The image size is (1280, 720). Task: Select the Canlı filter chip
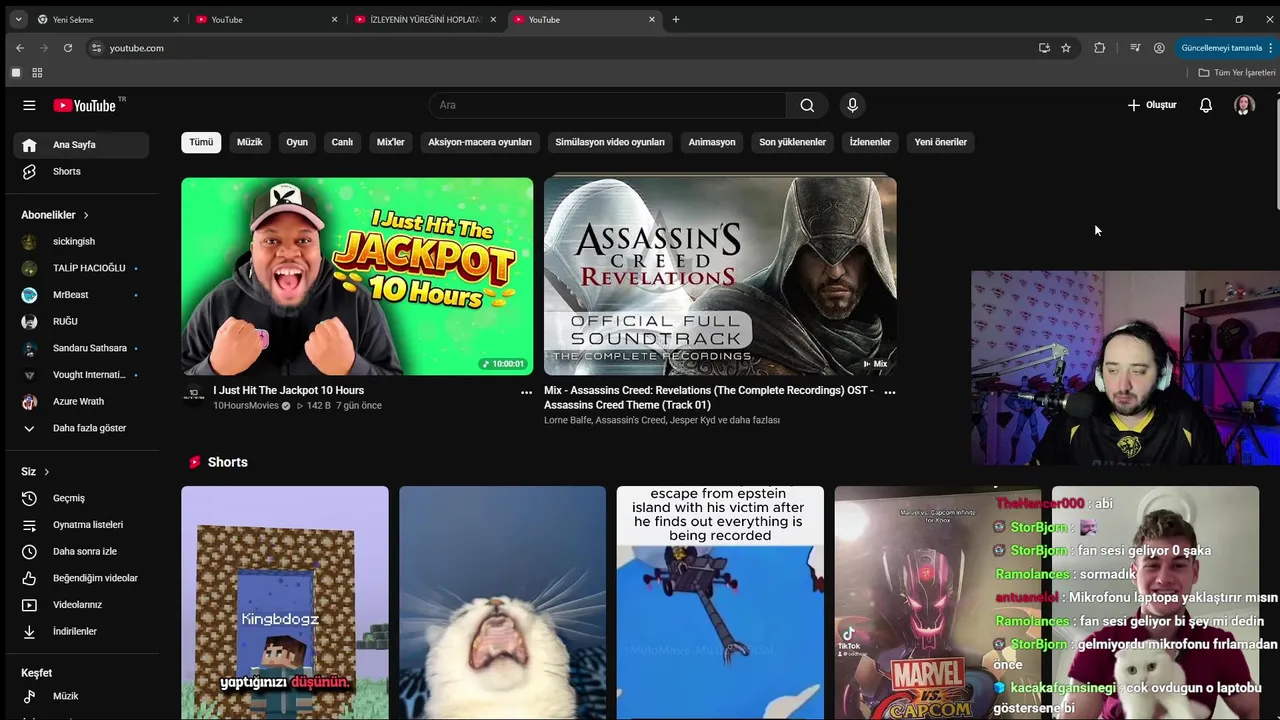pyautogui.click(x=342, y=142)
